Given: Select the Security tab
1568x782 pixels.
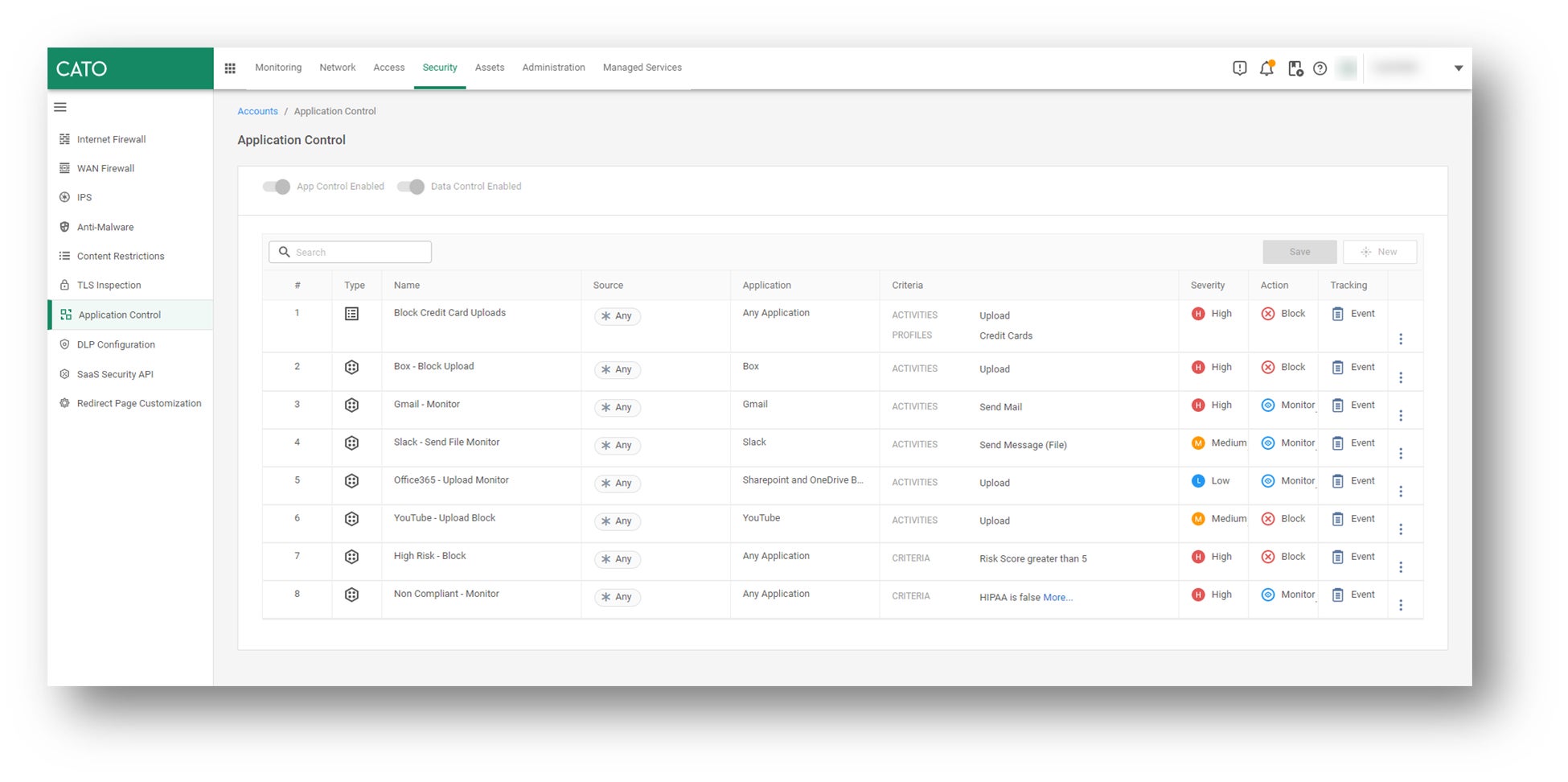Looking at the screenshot, I should tap(440, 68).
